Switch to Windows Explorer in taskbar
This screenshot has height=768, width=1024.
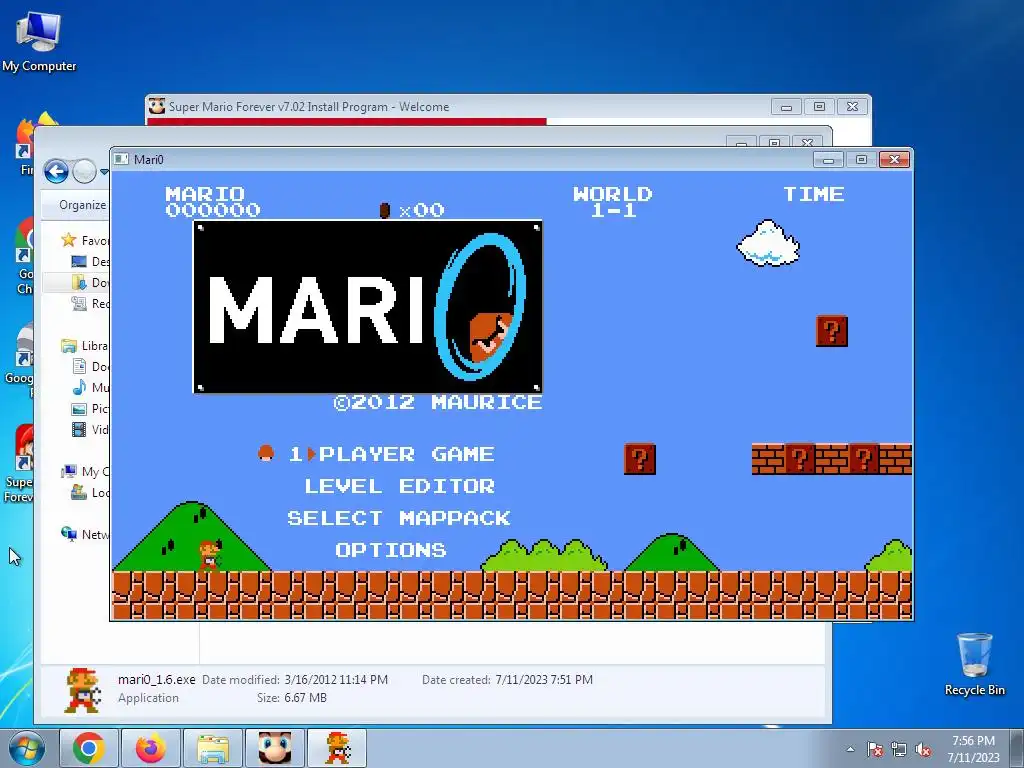pos(213,748)
